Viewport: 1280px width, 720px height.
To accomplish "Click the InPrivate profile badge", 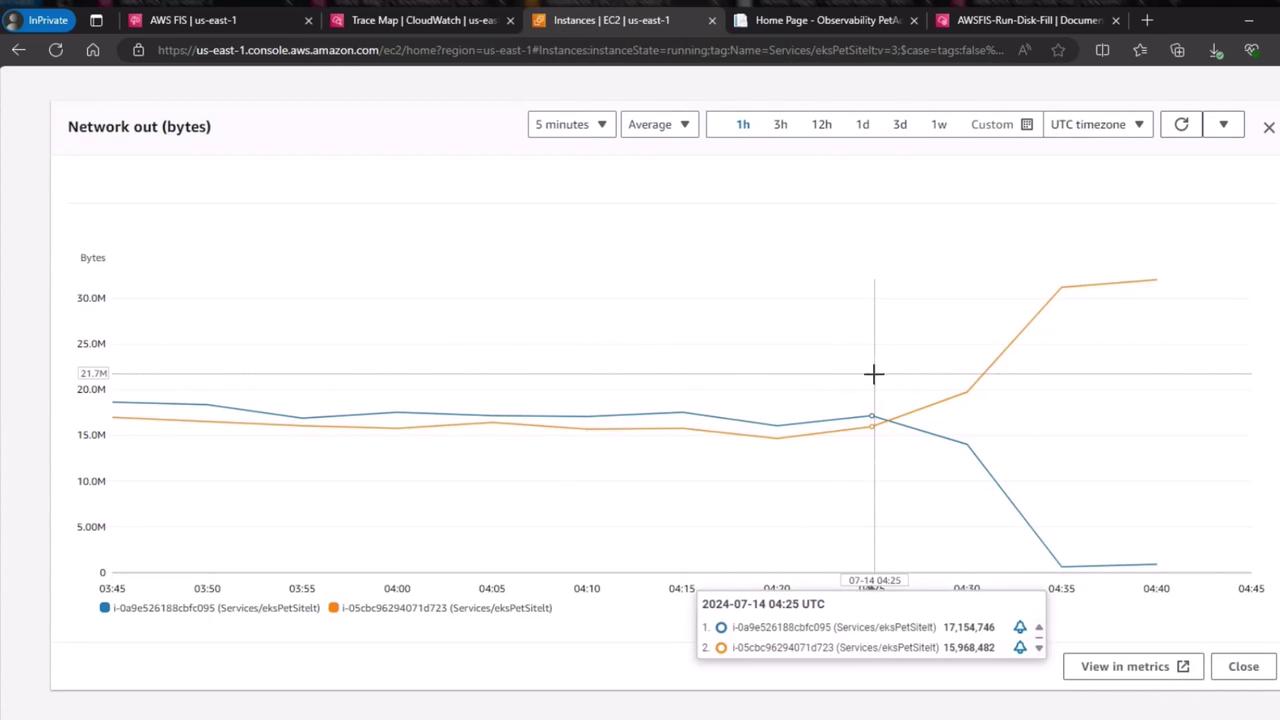I will [37, 20].
